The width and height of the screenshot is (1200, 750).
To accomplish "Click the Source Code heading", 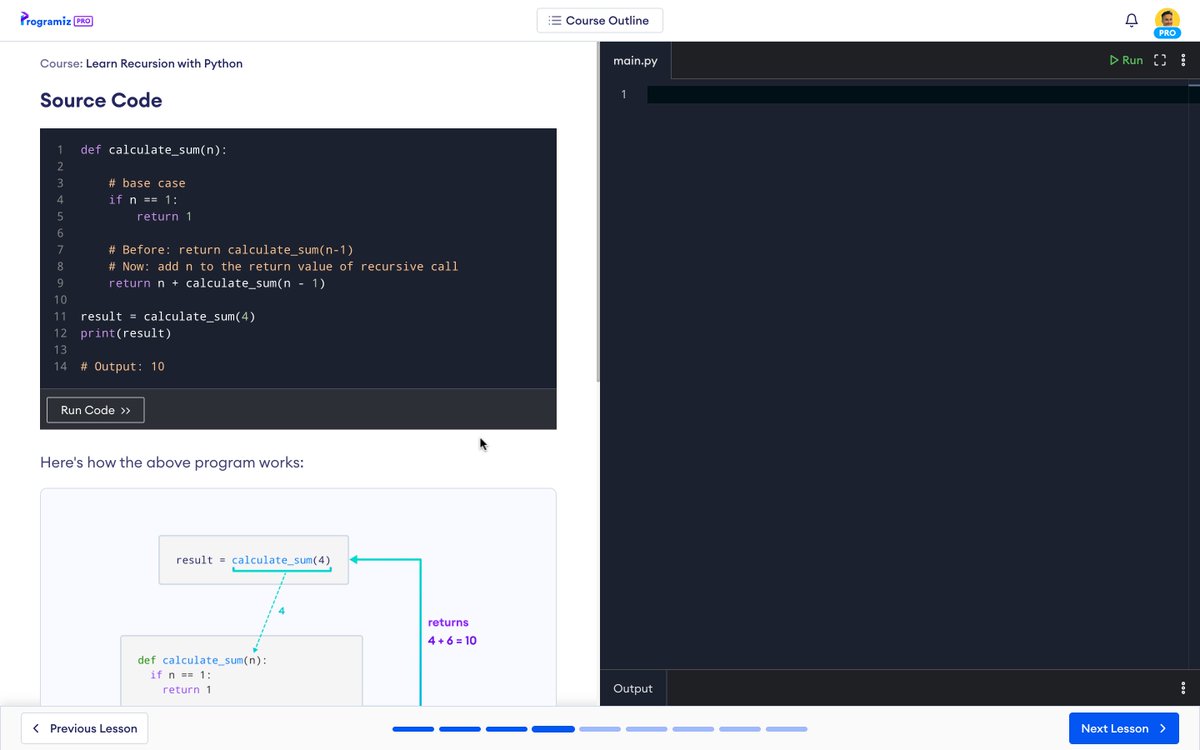I will pos(101,100).
